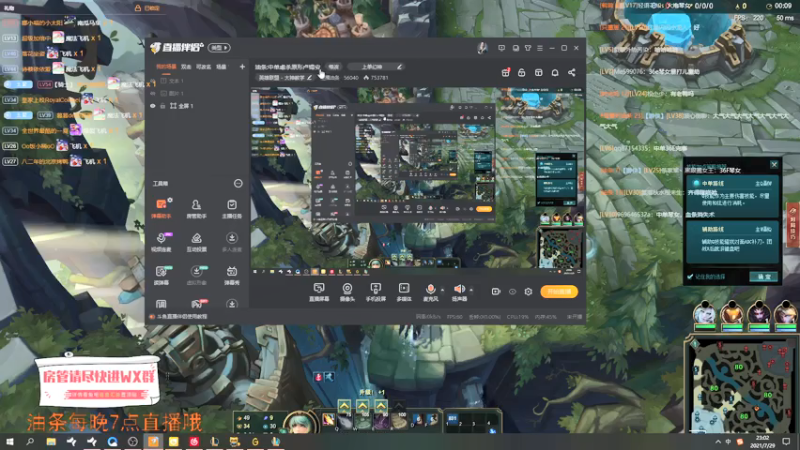Open the mode dropdown next to 直播伴侣 logo

(219, 48)
